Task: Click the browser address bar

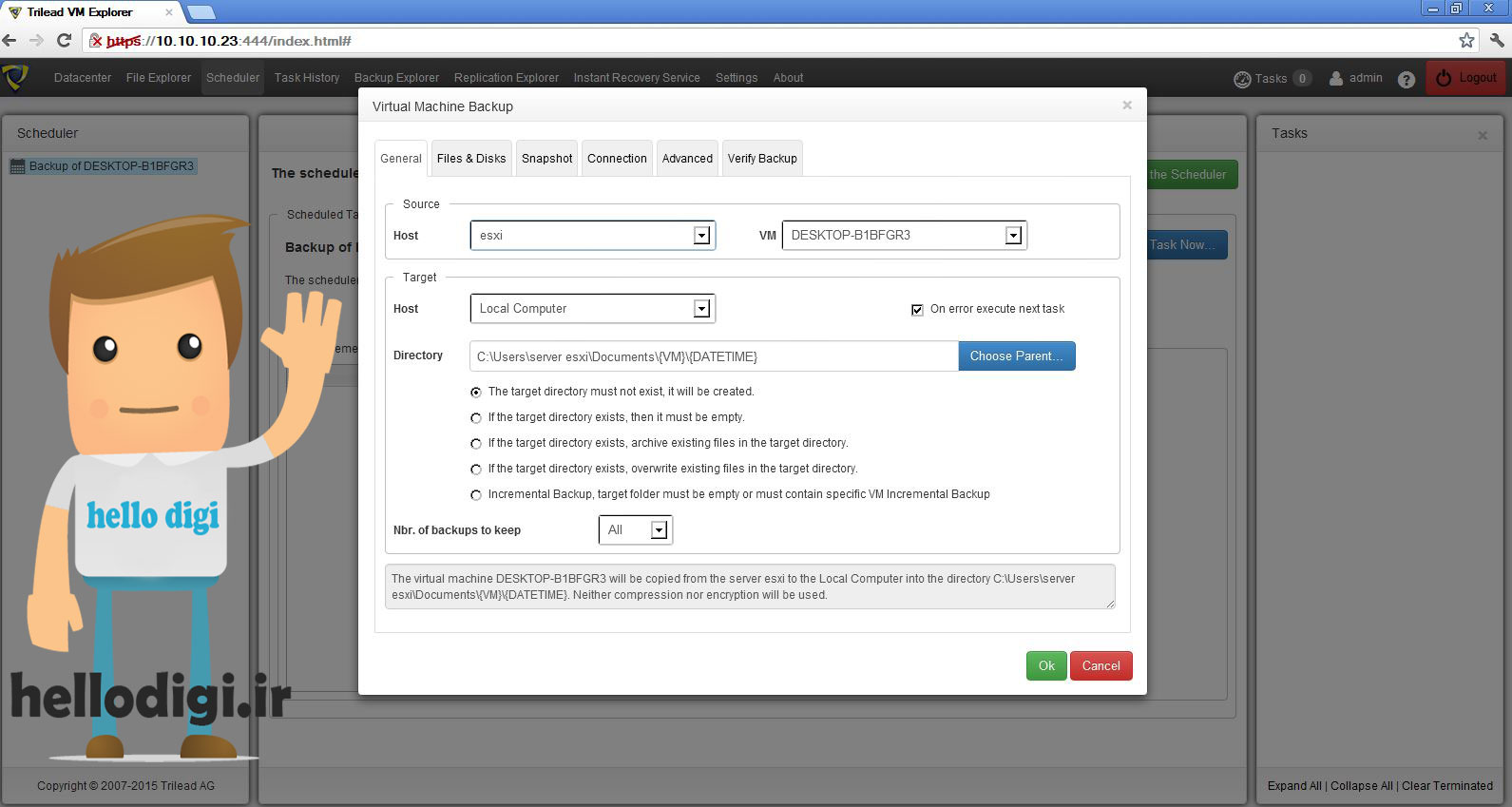Action: [x=779, y=41]
